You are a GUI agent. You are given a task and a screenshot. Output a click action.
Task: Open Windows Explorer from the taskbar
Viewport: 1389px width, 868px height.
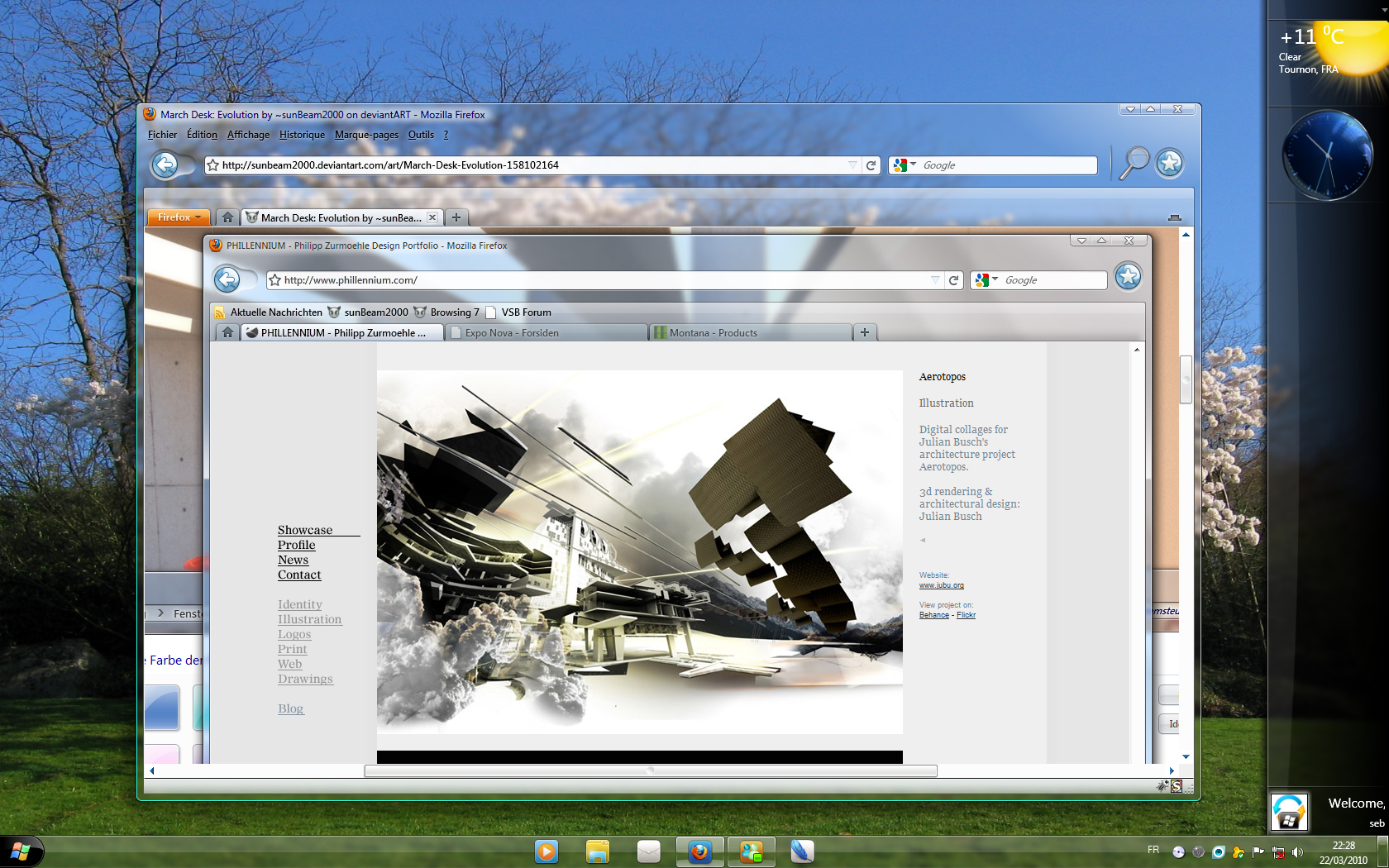point(598,851)
